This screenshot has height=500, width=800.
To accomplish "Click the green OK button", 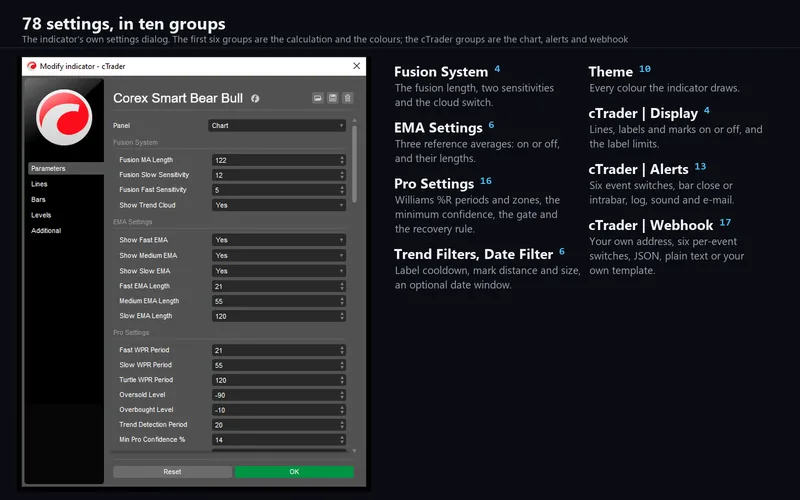I will 294,472.
